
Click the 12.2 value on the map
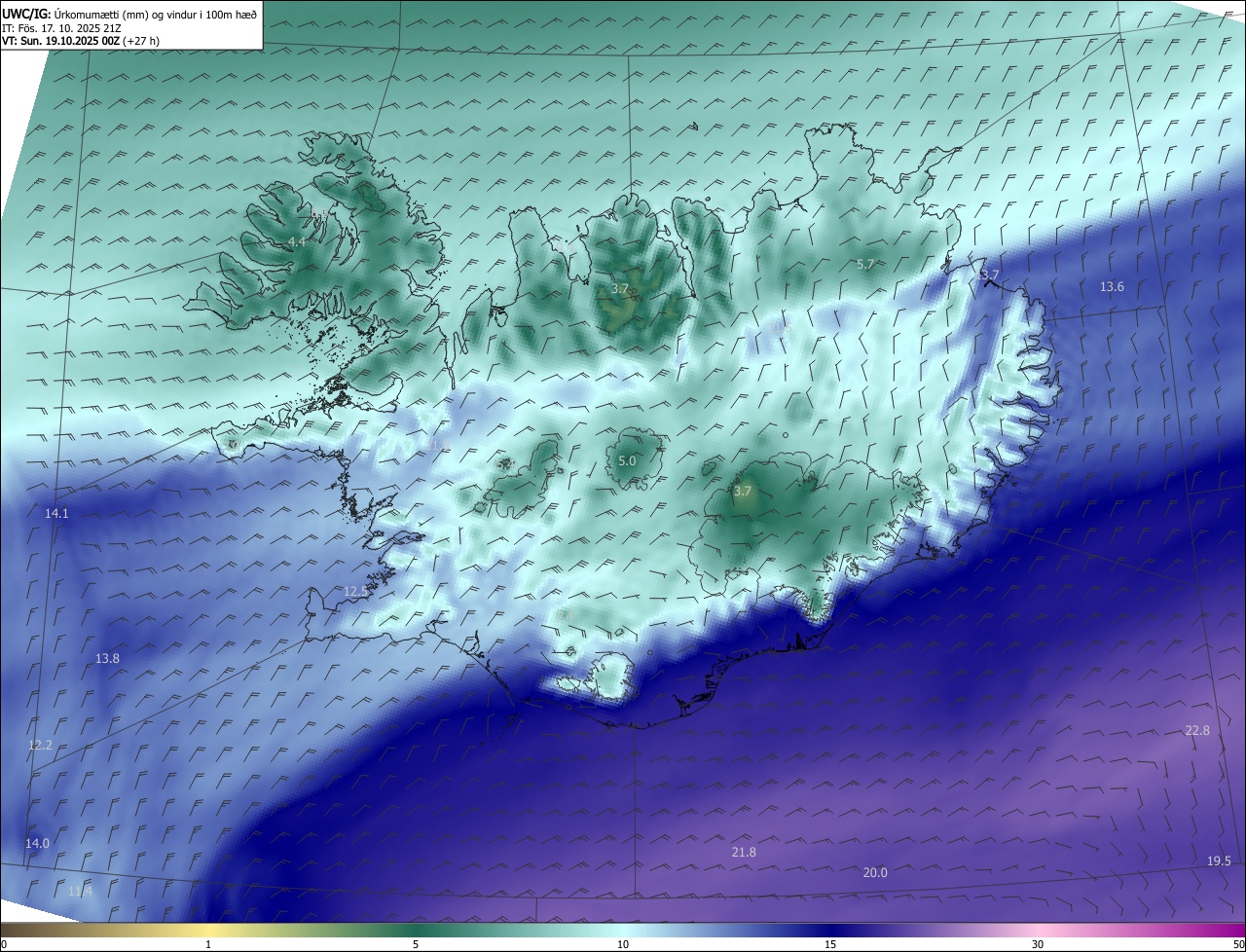click(40, 745)
